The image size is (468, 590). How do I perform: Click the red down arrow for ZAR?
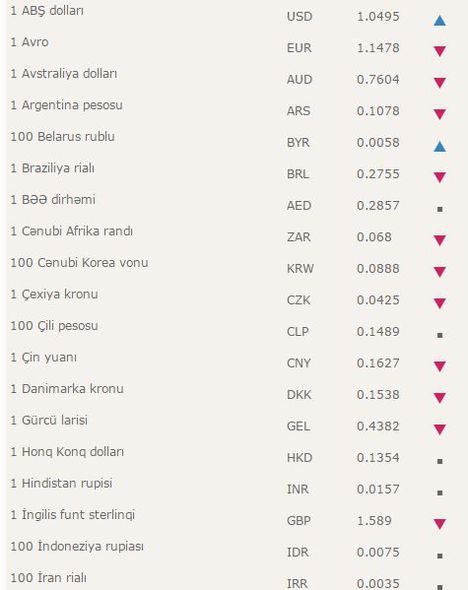[x=439, y=240]
